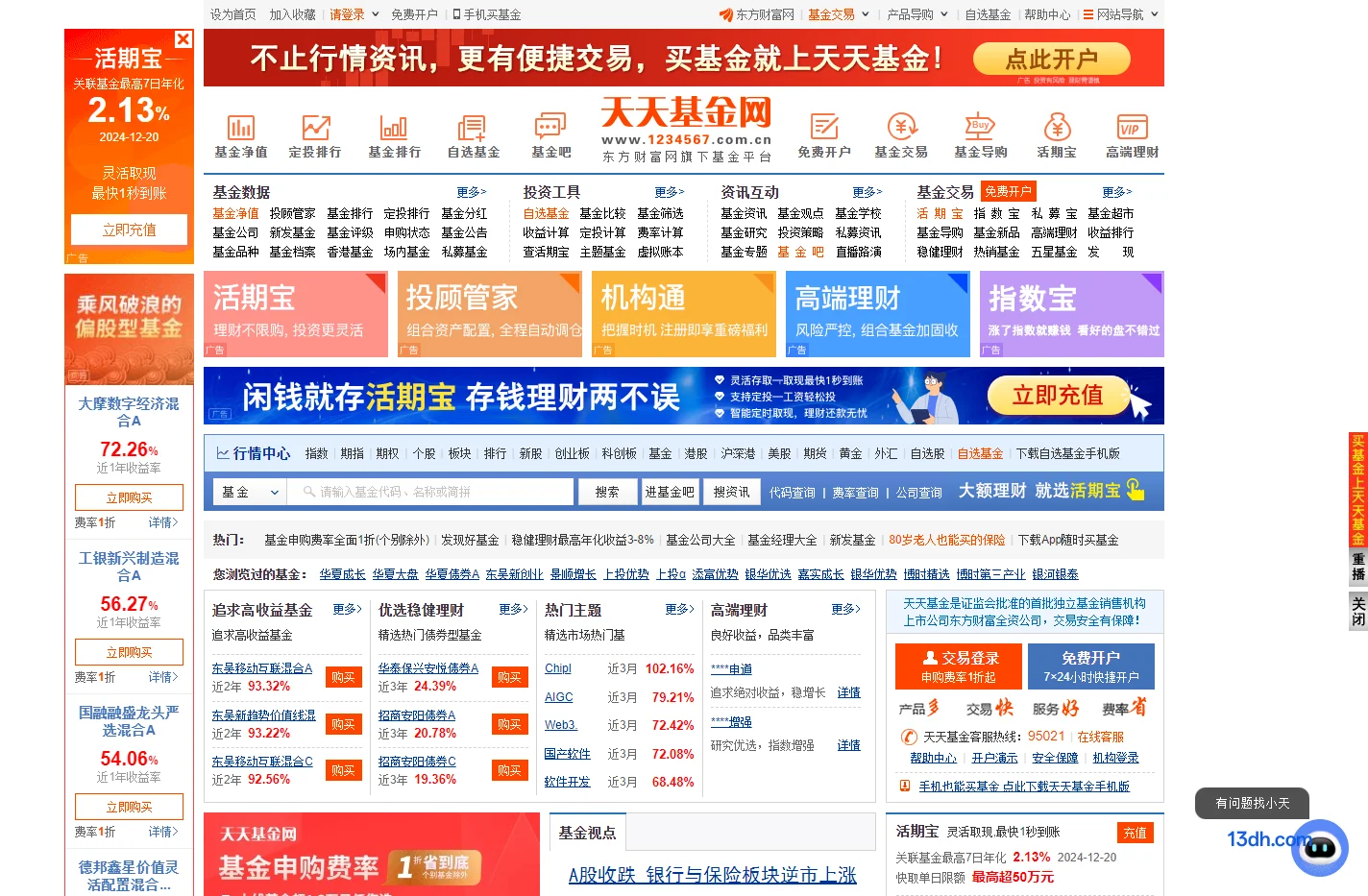Open the 港股 market tab

point(696,453)
